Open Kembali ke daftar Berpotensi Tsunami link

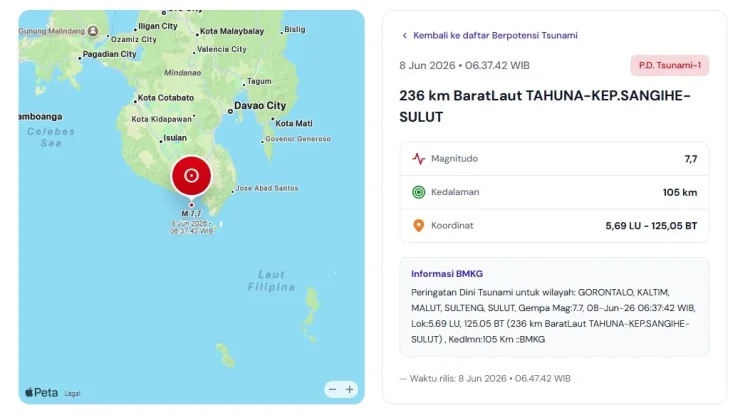coord(495,35)
